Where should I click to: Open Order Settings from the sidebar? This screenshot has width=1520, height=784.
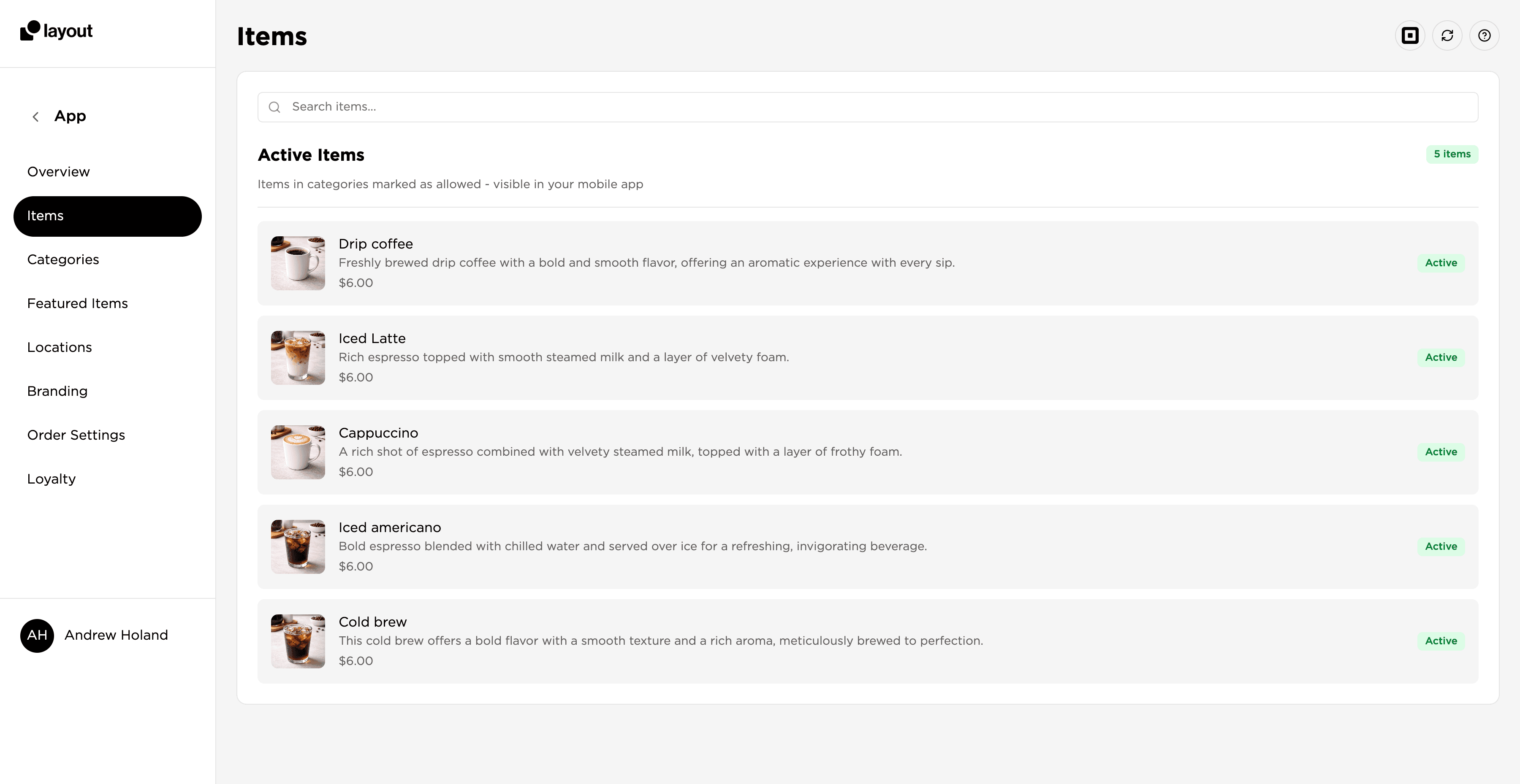[76, 435]
